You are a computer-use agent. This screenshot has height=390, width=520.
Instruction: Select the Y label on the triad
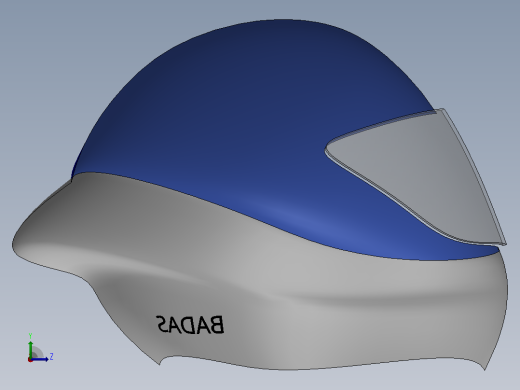30,336
